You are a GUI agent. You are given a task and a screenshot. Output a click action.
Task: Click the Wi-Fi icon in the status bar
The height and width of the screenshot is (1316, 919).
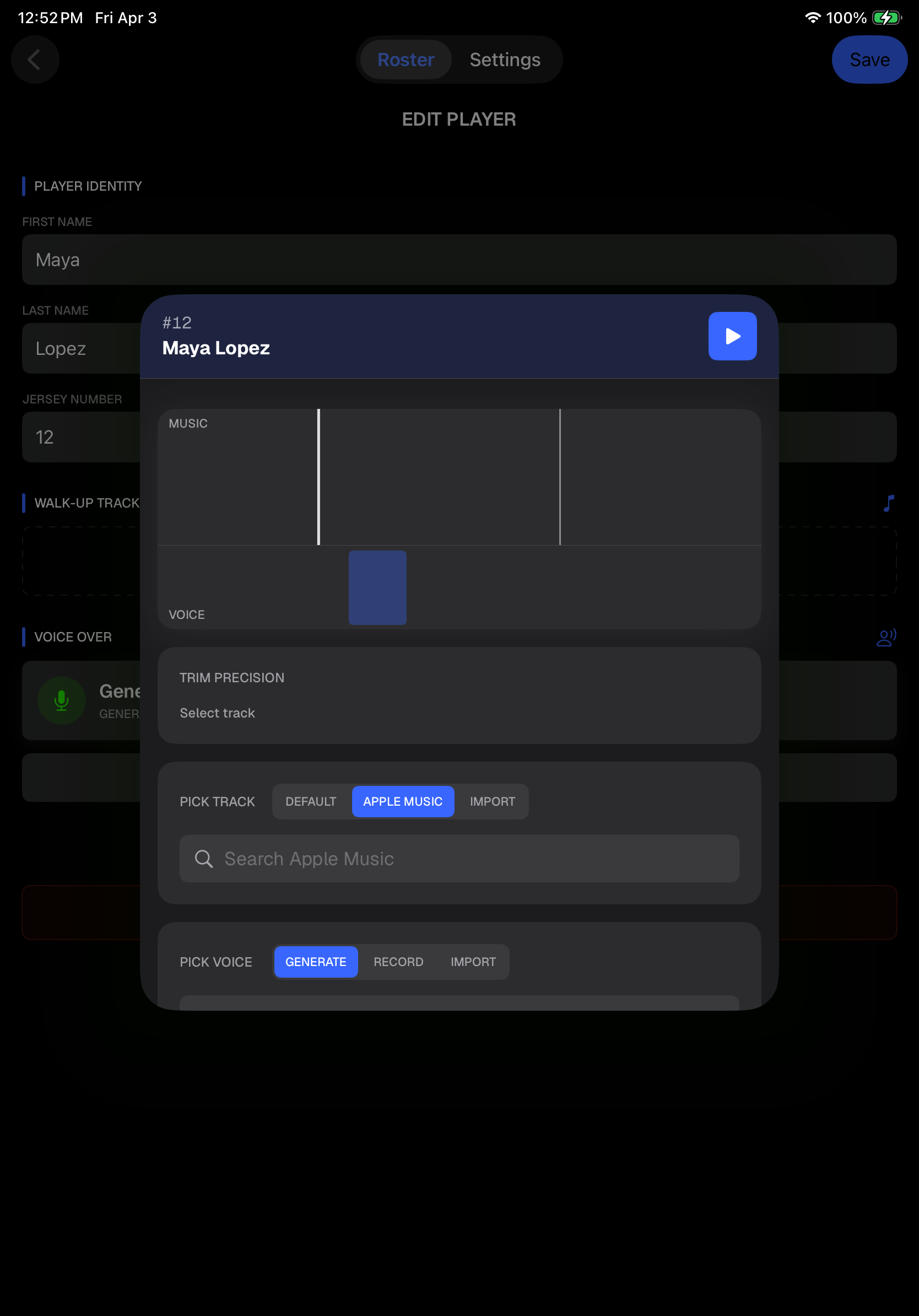click(813, 17)
